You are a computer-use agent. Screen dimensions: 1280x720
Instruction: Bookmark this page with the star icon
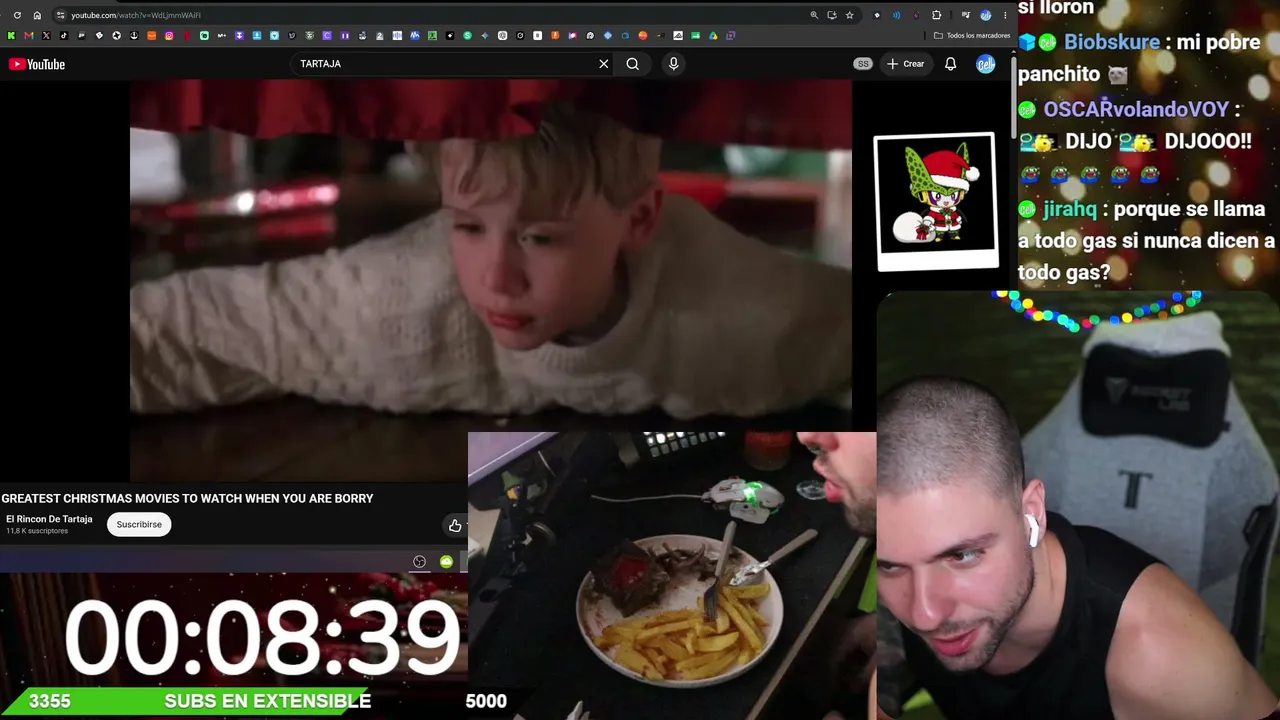tap(850, 15)
